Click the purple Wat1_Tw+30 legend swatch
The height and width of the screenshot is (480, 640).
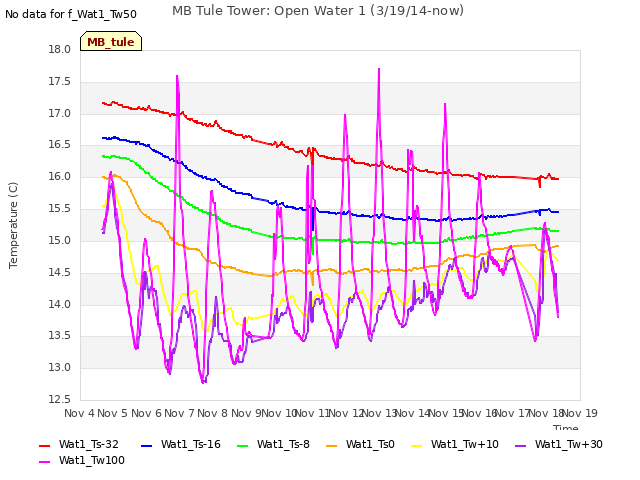[x=520, y=446]
